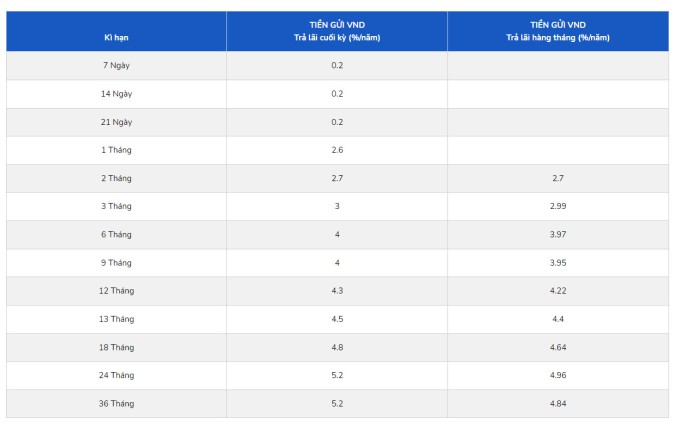
Task: Click the 4.96 monthly rate for 24 Tháng
Action: tap(558, 375)
